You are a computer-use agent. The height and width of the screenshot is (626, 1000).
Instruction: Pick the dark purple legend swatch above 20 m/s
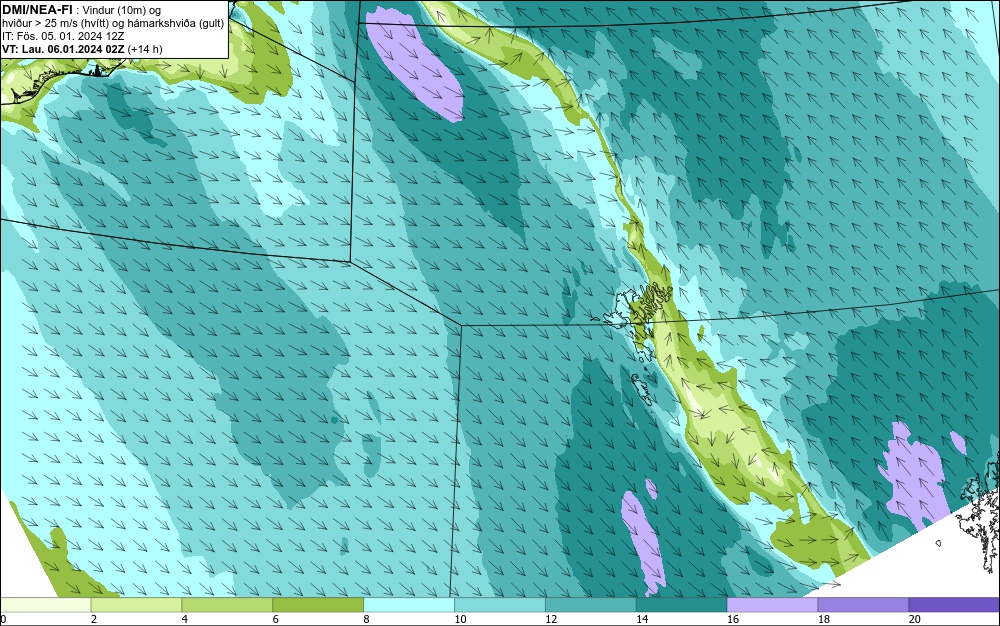point(954,604)
